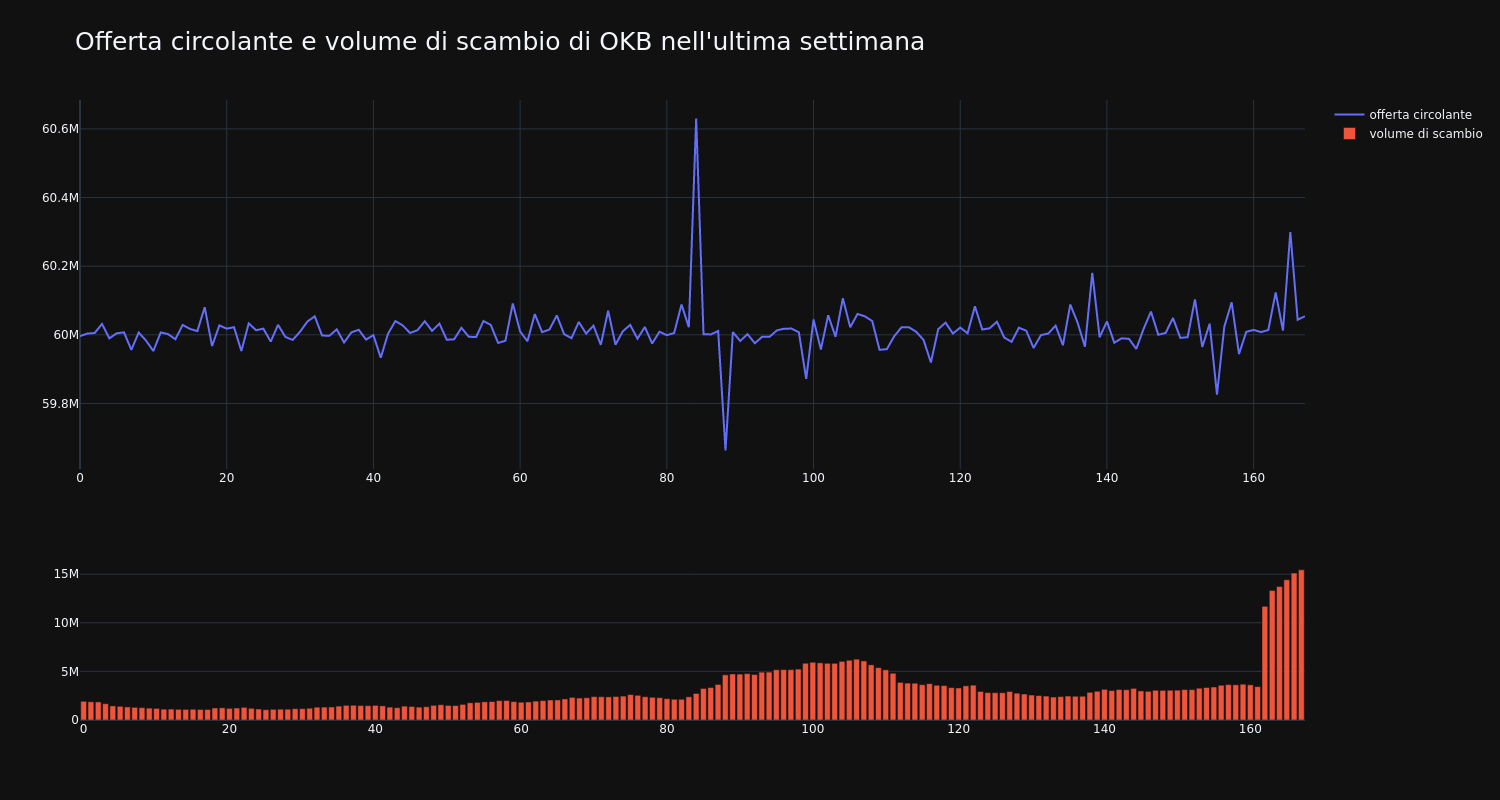1500x800 pixels.
Task: Click x-axis label 160 on lower chart
Action: coord(1250,730)
